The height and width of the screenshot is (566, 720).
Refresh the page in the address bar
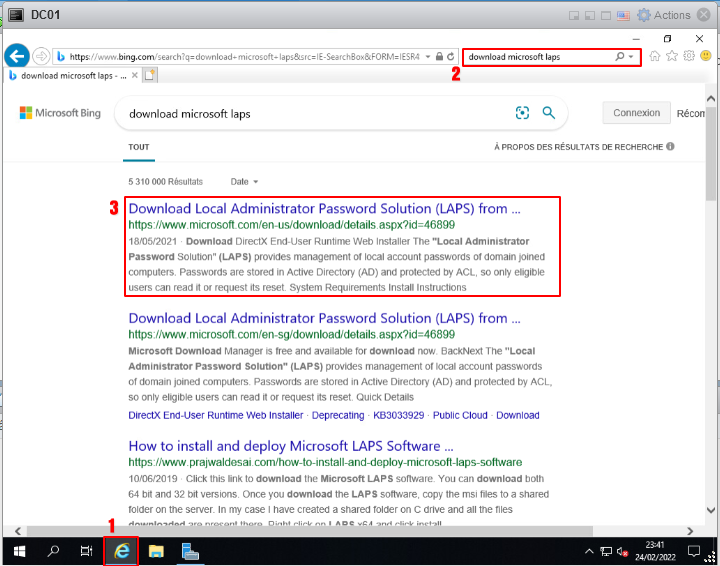(452, 57)
